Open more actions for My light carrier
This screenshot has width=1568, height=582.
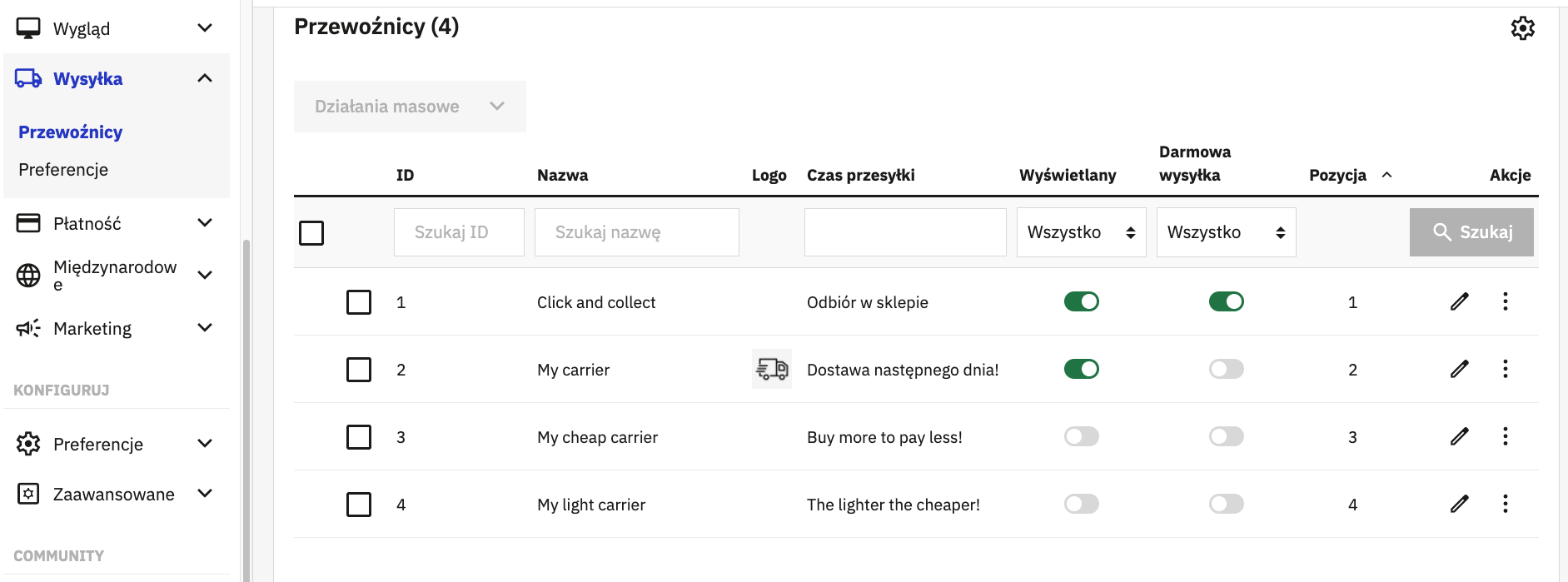pyautogui.click(x=1505, y=504)
